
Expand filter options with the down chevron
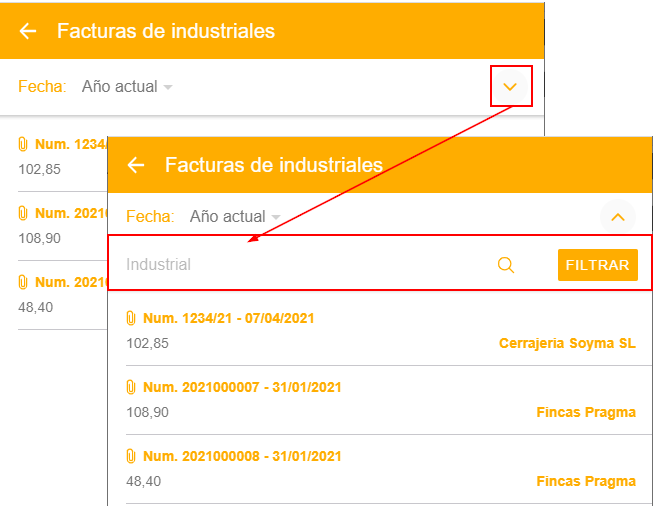click(511, 86)
